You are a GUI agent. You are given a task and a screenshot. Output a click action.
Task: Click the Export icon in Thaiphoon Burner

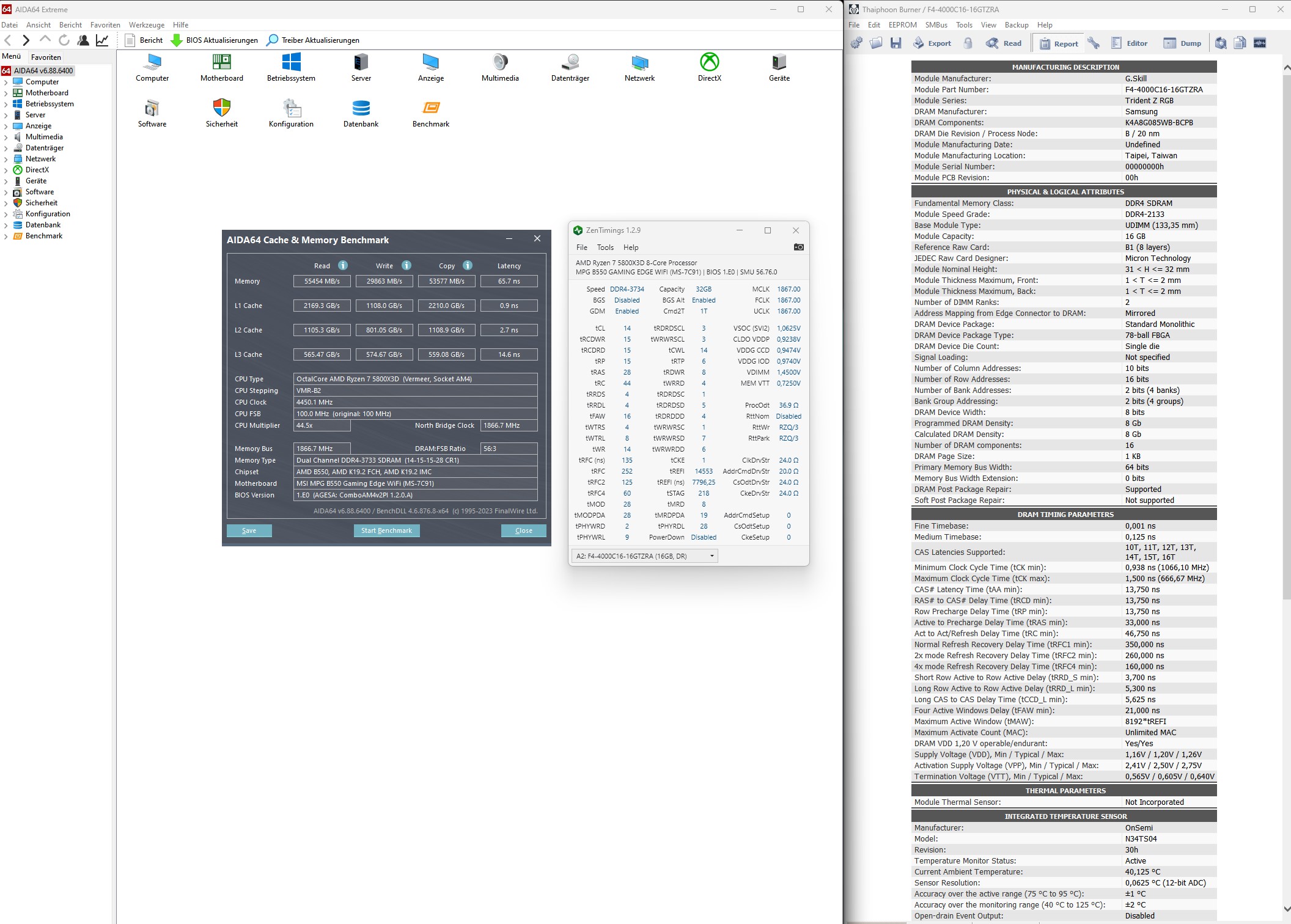pyautogui.click(x=932, y=43)
